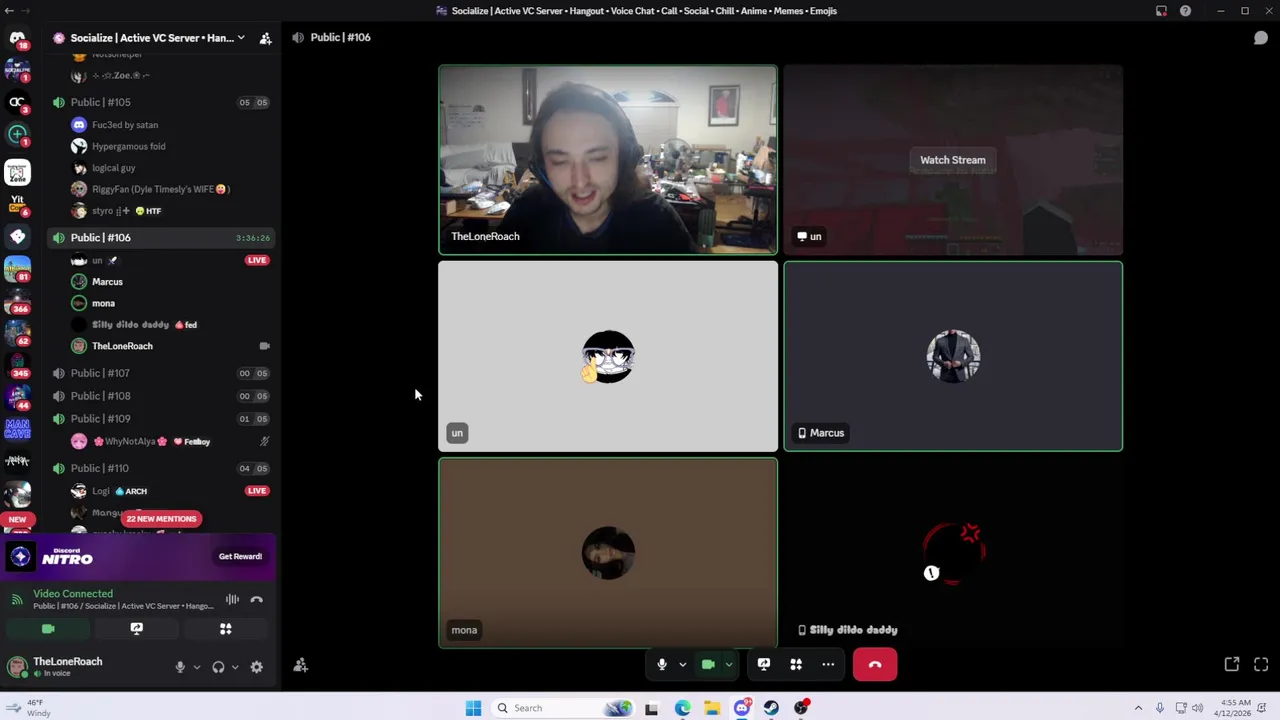
Task: Disconnect using the sidebar hang-up icon
Action: click(x=256, y=599)
